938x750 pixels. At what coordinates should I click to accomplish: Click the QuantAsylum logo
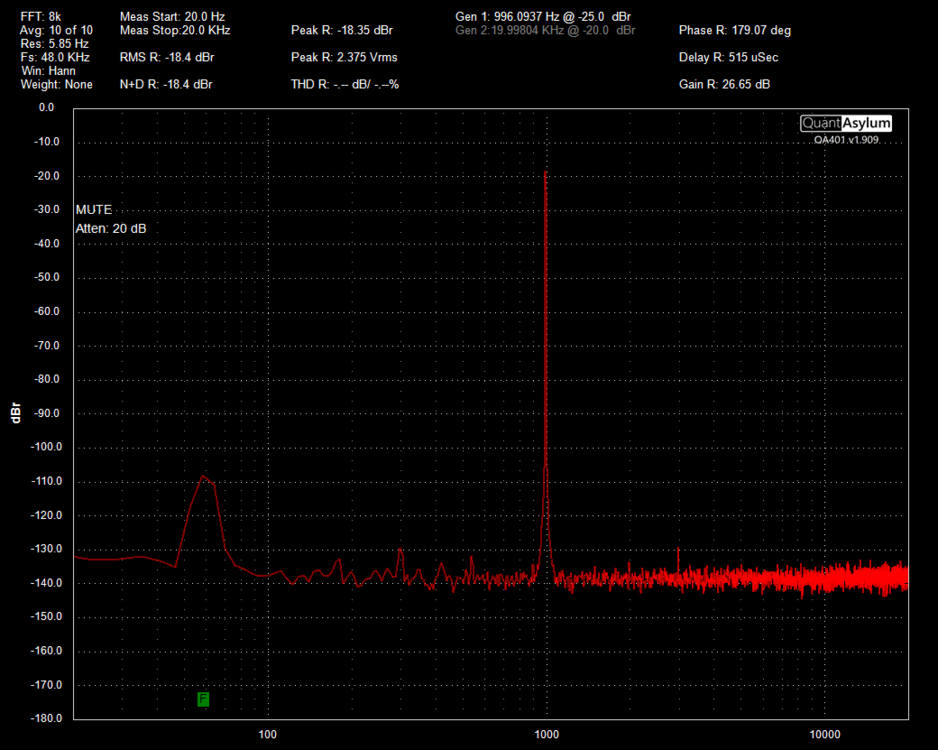pyautogui.click(x=845, y=123)
